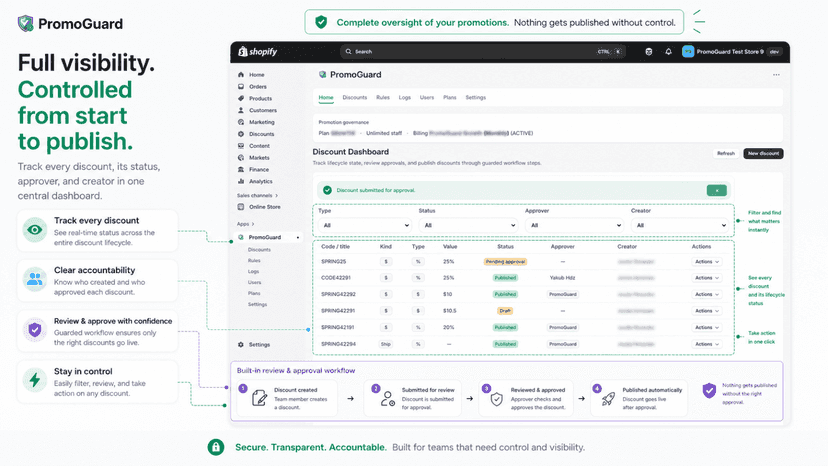Click the Products tag icon in sidebar

pos(241,98)
